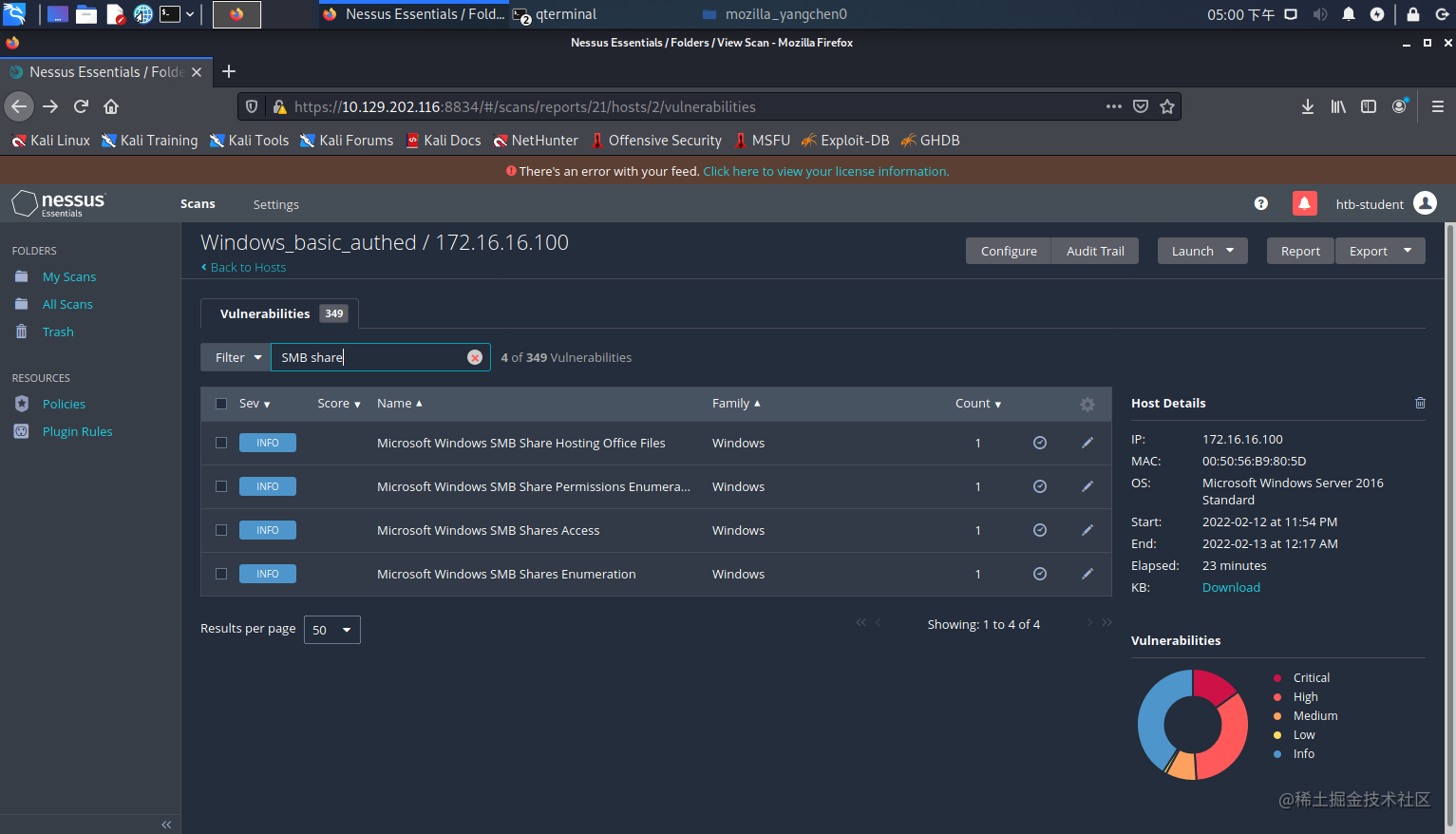This screenshot has height=834, width=1456.
Task: Delete host using the trash icon
Action: coord(1420,403)
